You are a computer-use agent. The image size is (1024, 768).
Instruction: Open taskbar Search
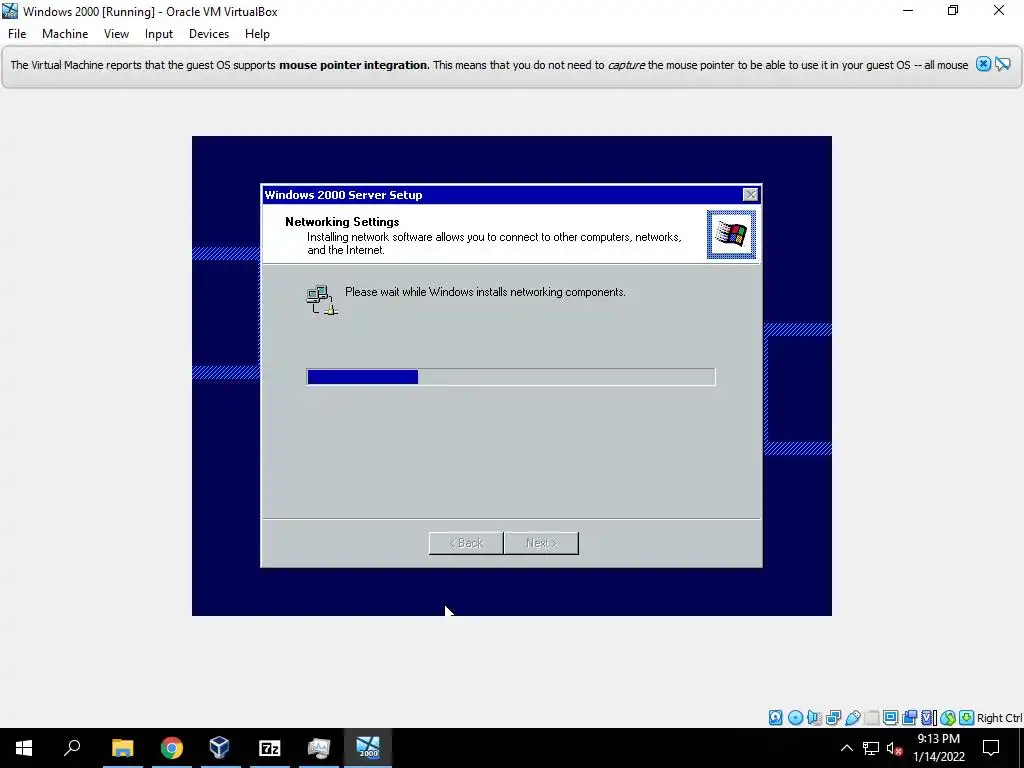click(x=72, y=748)
